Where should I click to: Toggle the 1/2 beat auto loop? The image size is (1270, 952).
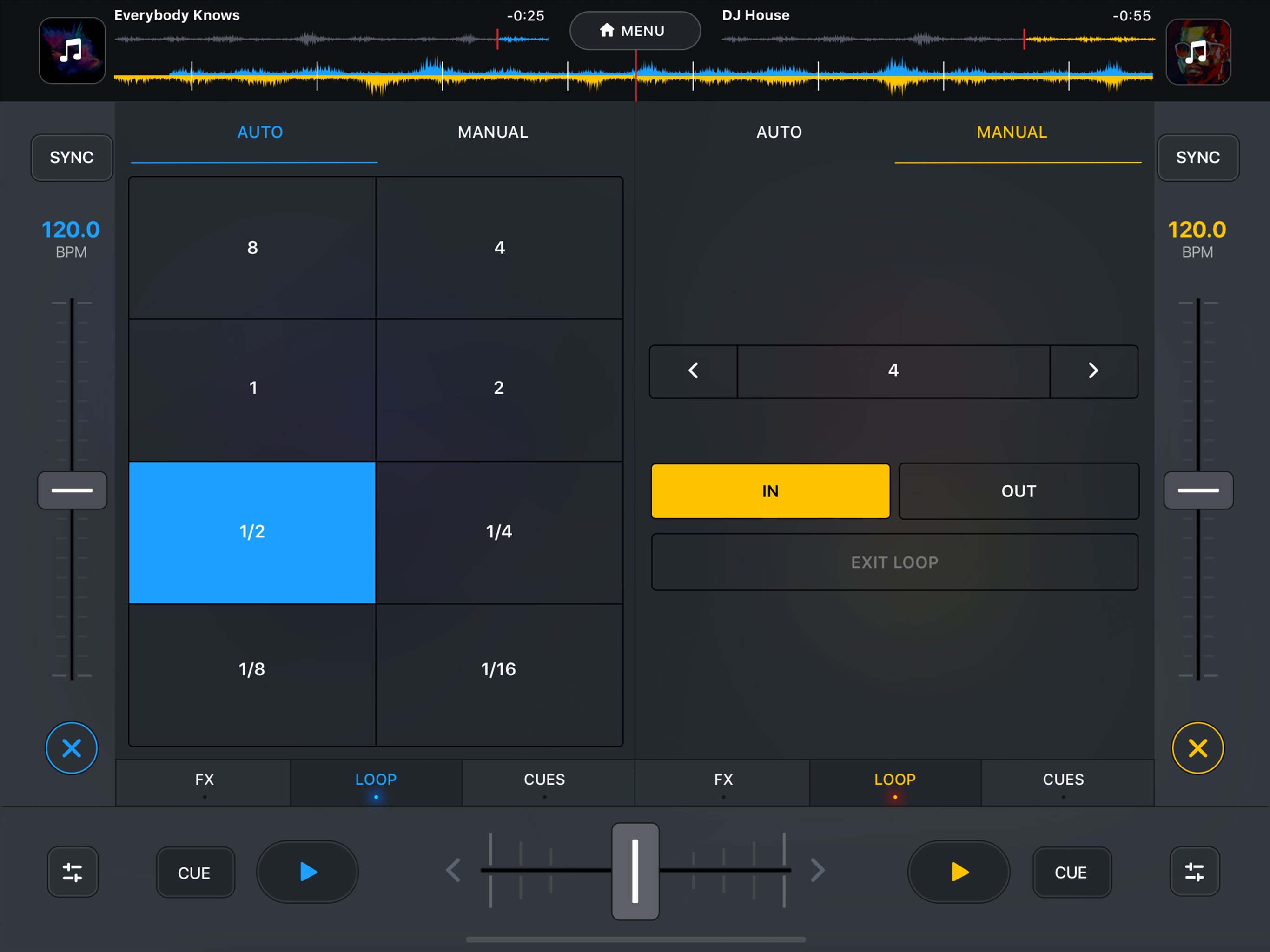252,532
